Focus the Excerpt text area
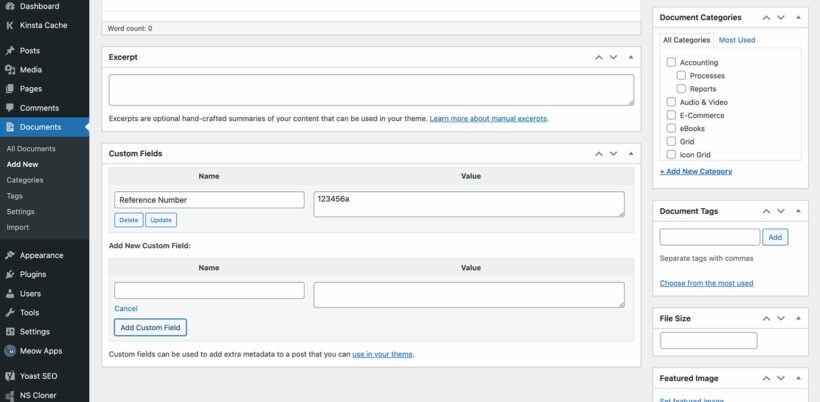820x402 pixels. [x=371, y=90]
